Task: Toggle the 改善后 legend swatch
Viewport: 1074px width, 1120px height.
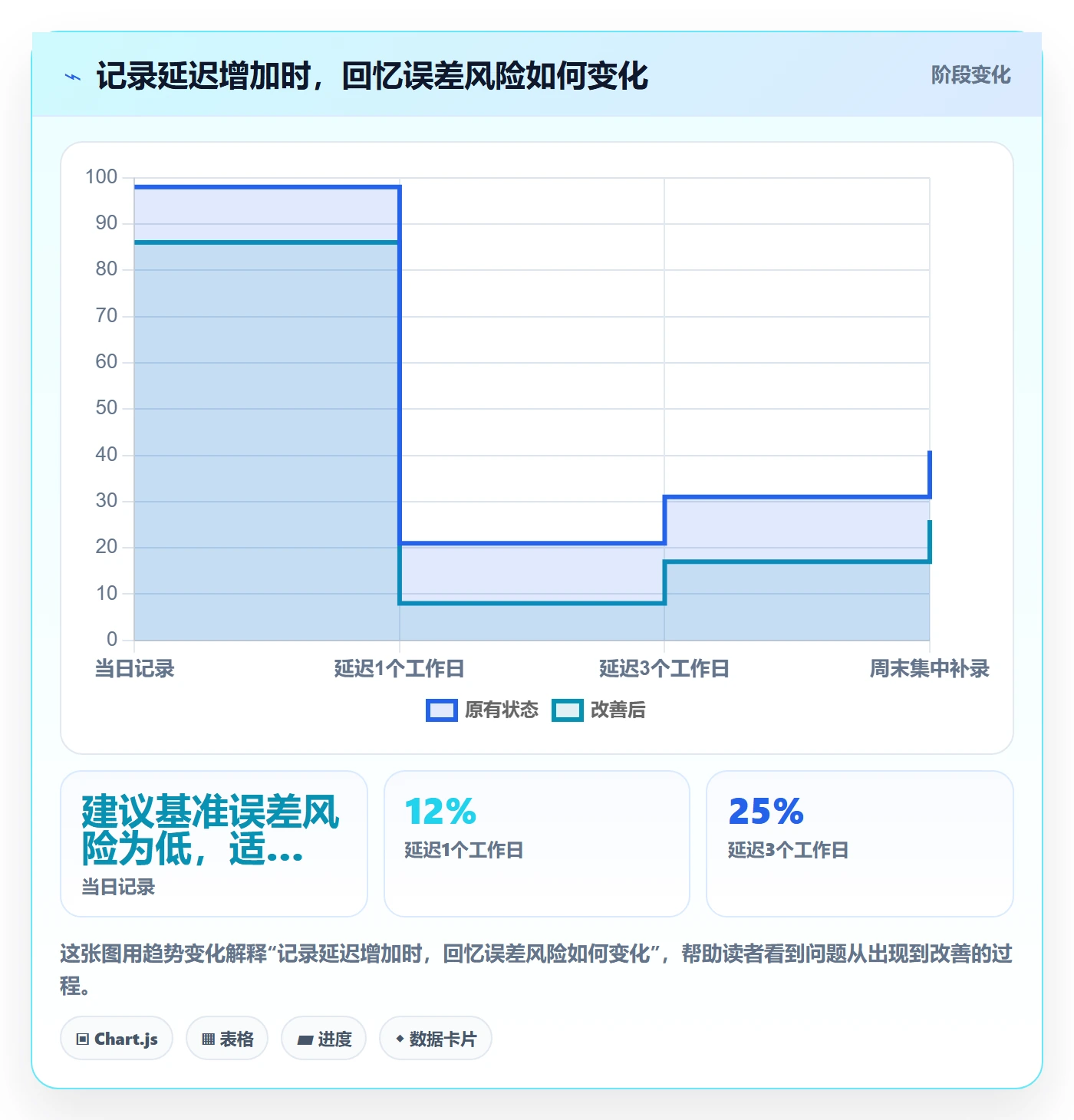Action: point(568,710)
